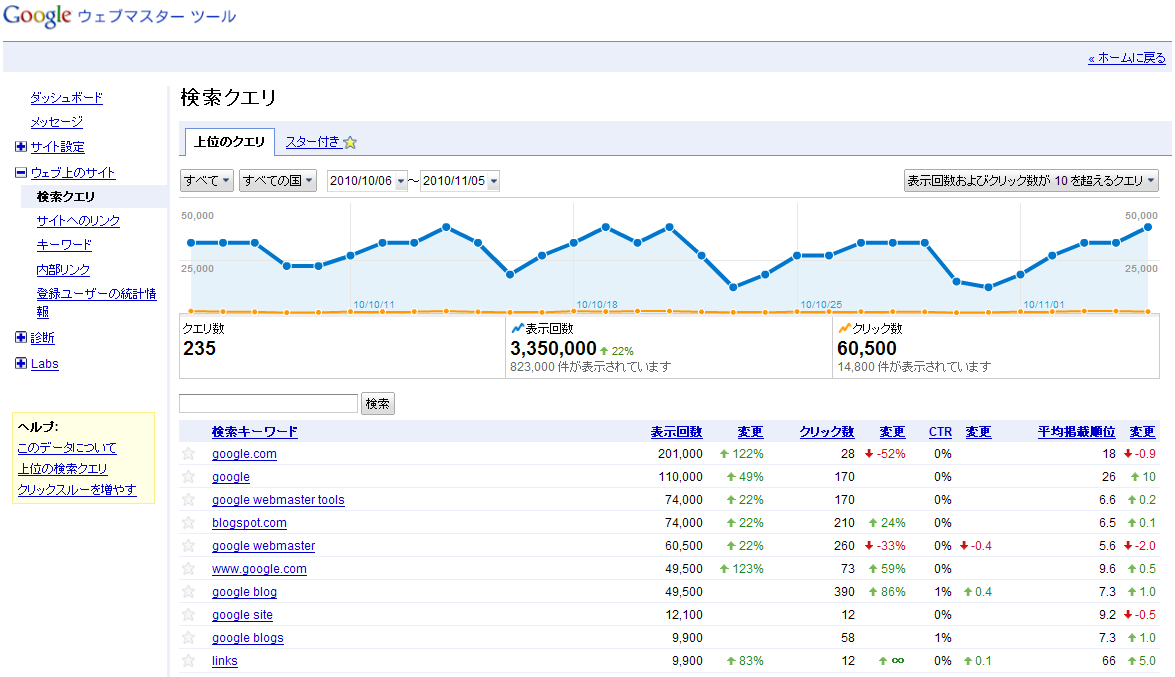Star the google blog query row
Viewport: 1175px width, 677px height.
click(188, 592)
